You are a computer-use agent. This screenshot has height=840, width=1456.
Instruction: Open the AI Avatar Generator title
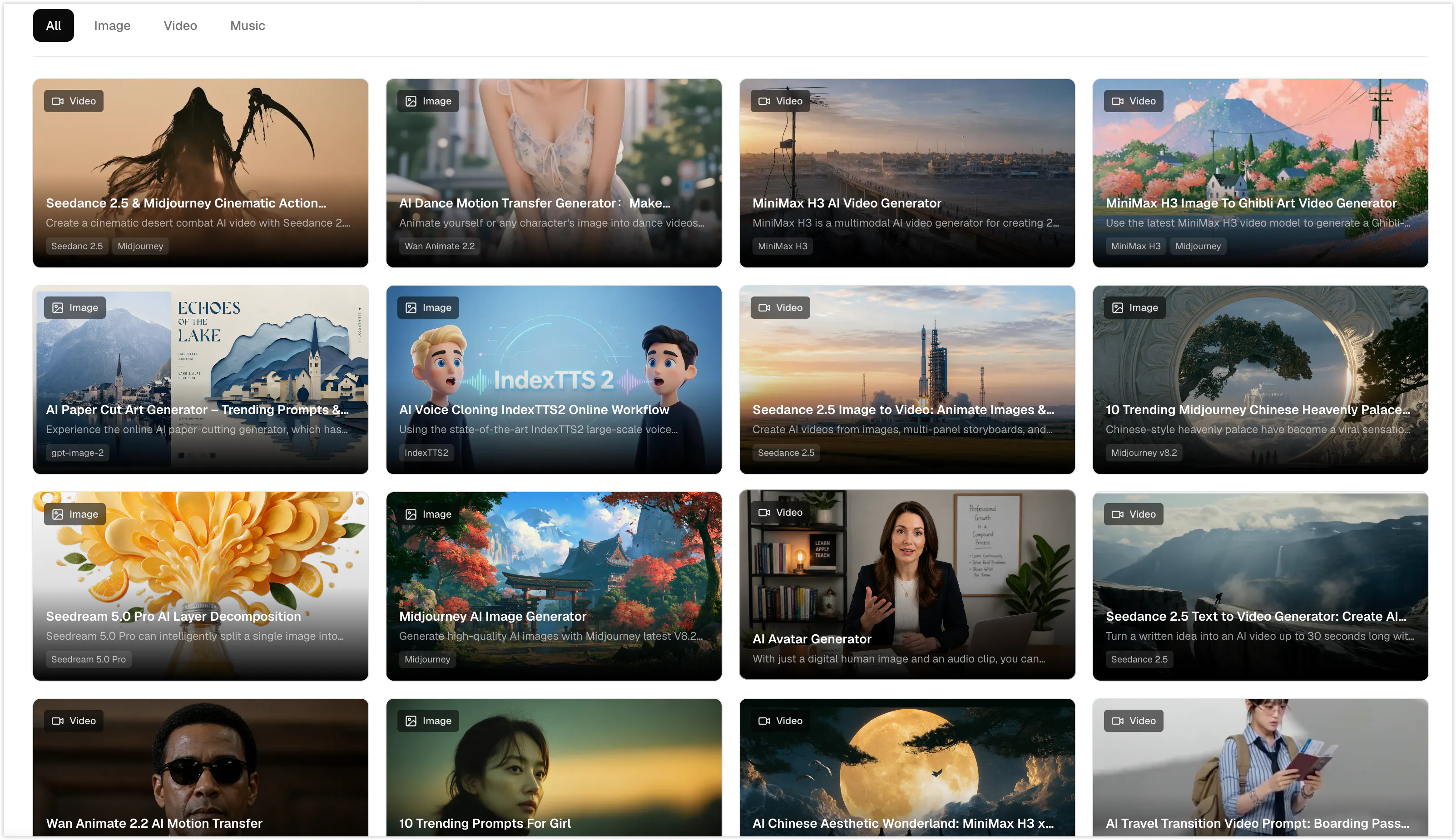click(812, 639)
